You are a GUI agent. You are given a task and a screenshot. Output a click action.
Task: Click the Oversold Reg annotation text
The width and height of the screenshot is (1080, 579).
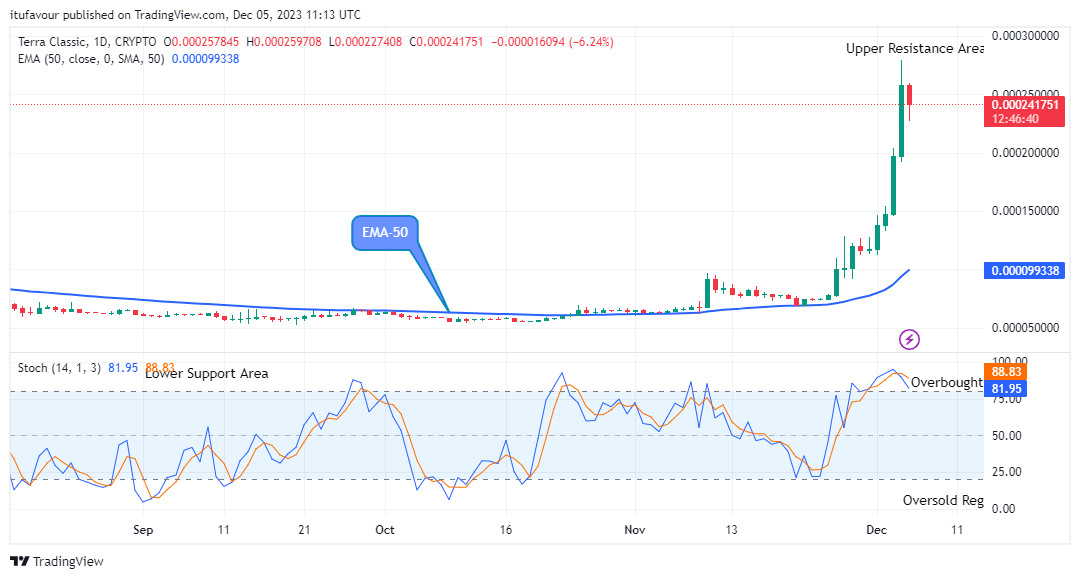tap(943, 501)
